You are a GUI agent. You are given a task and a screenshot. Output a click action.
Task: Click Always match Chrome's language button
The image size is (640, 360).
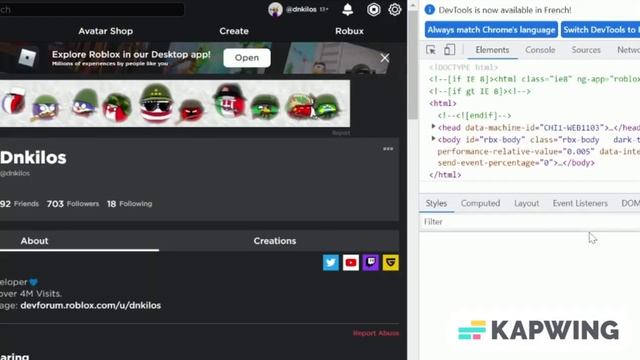coord(491,30)
